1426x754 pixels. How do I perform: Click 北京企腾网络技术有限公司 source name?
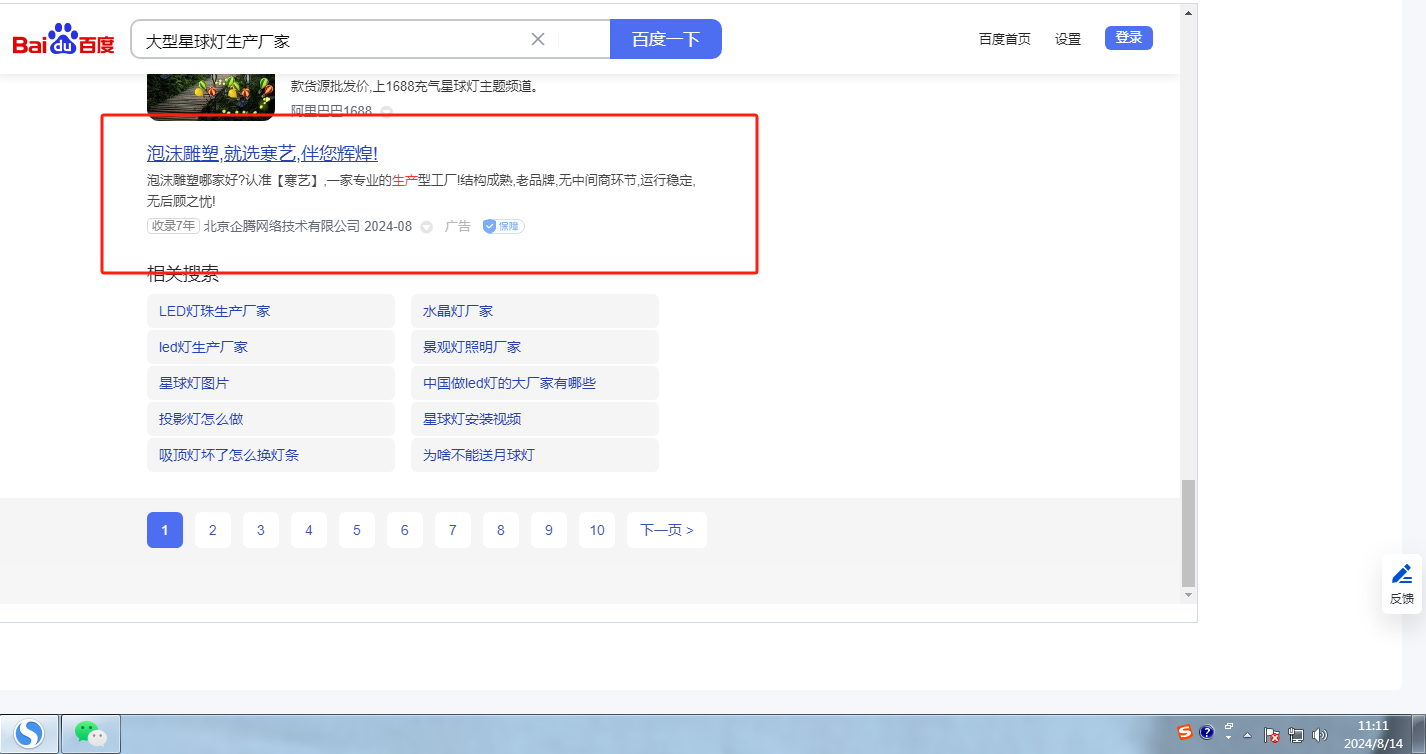tap(282, 226)
